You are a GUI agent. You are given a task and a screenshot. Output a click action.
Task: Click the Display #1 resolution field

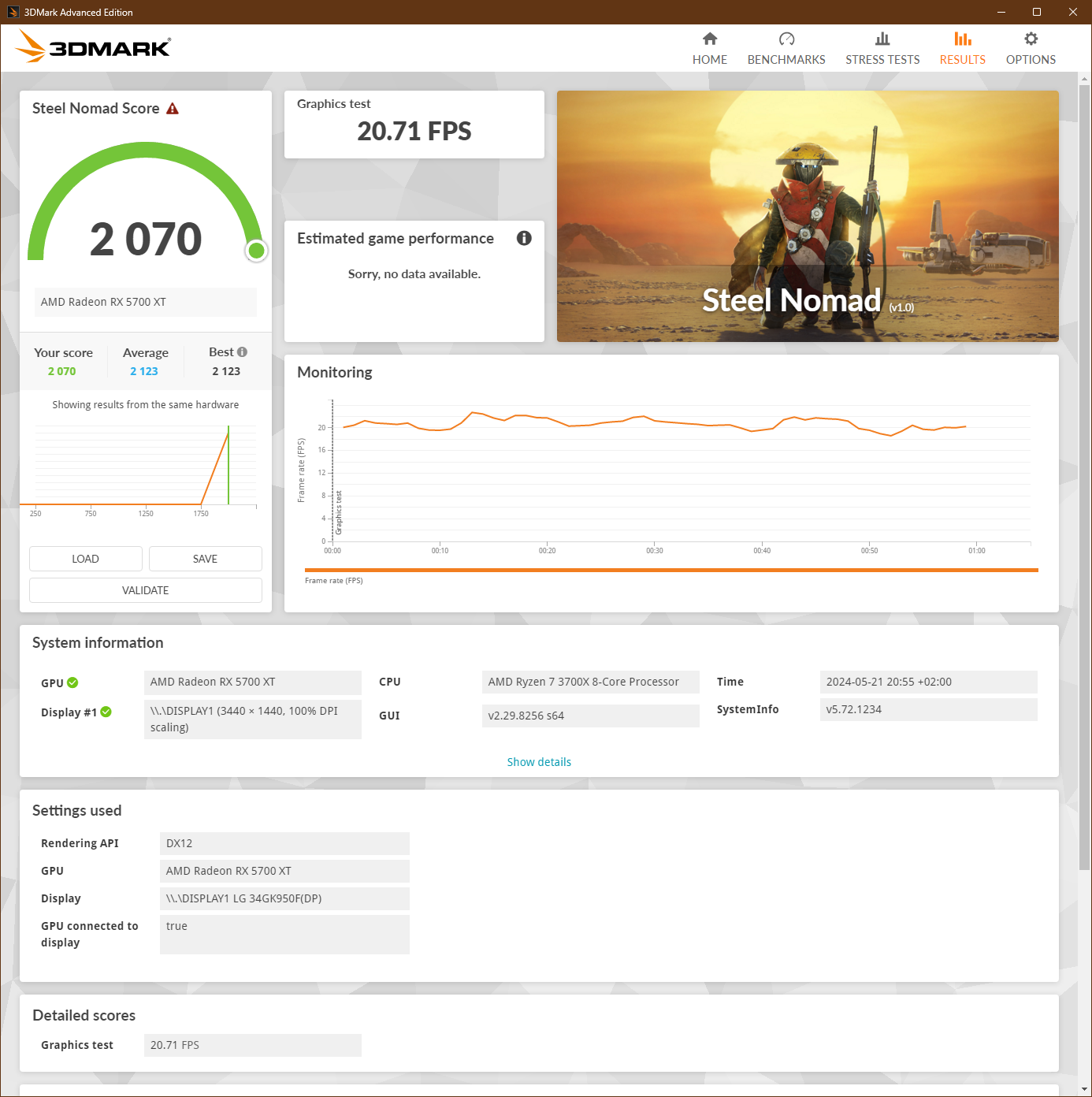[253, 719]
